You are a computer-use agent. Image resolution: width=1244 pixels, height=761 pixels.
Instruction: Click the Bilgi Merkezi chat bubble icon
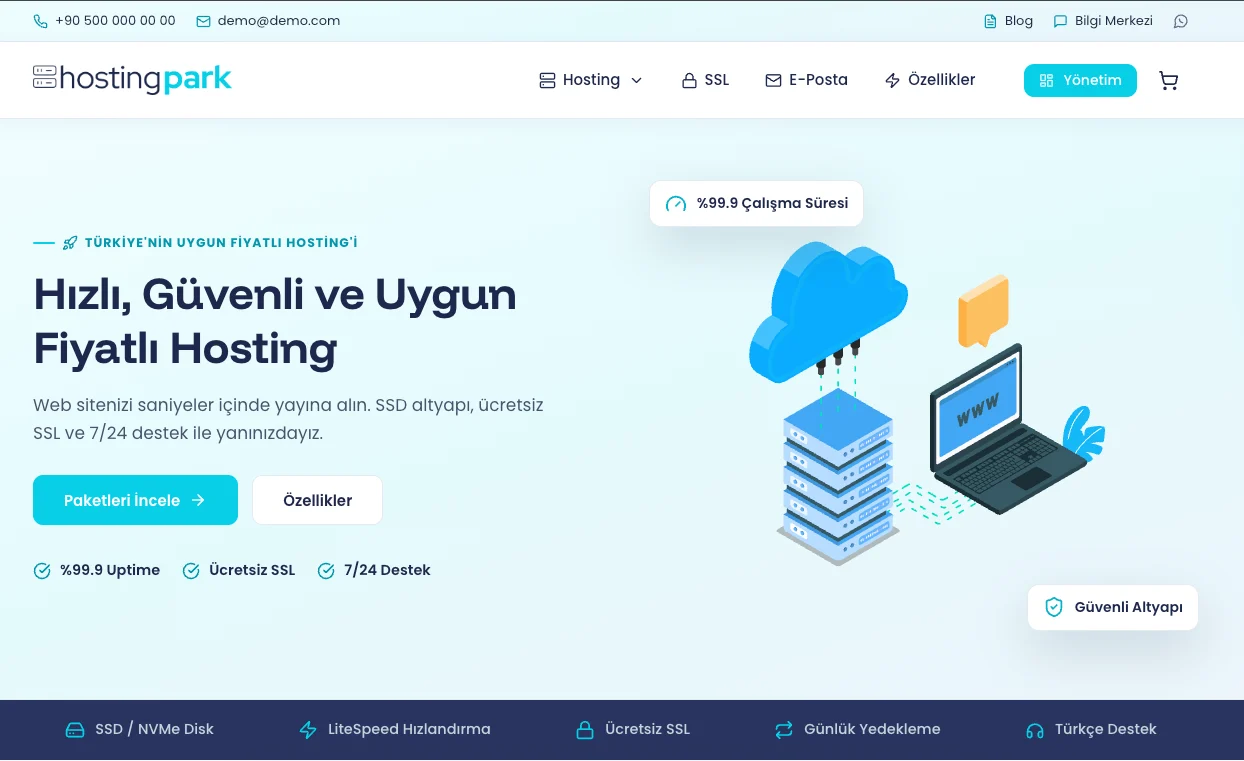1061,21
